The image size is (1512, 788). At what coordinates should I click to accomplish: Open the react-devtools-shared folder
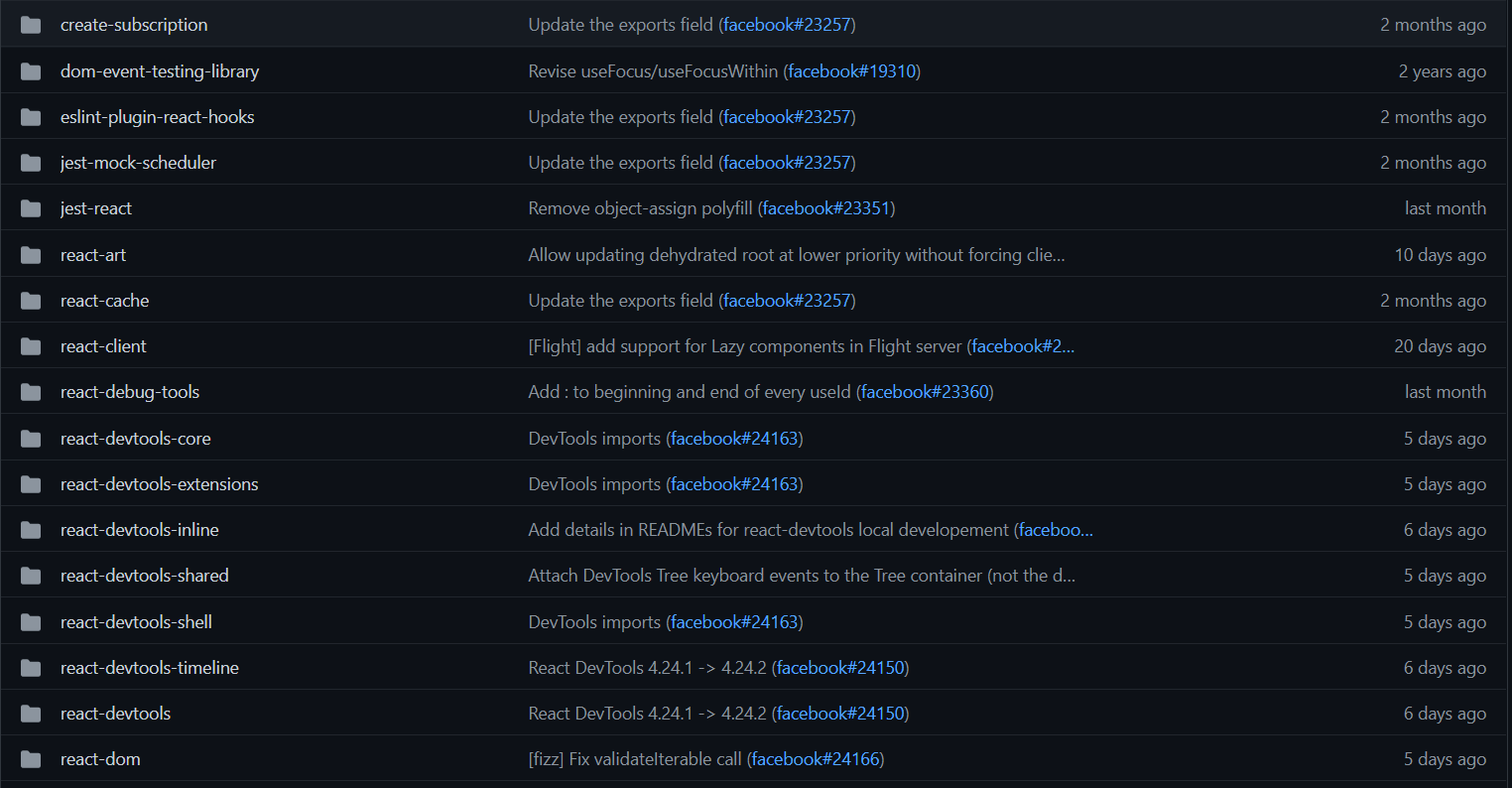tap(145, 576)
